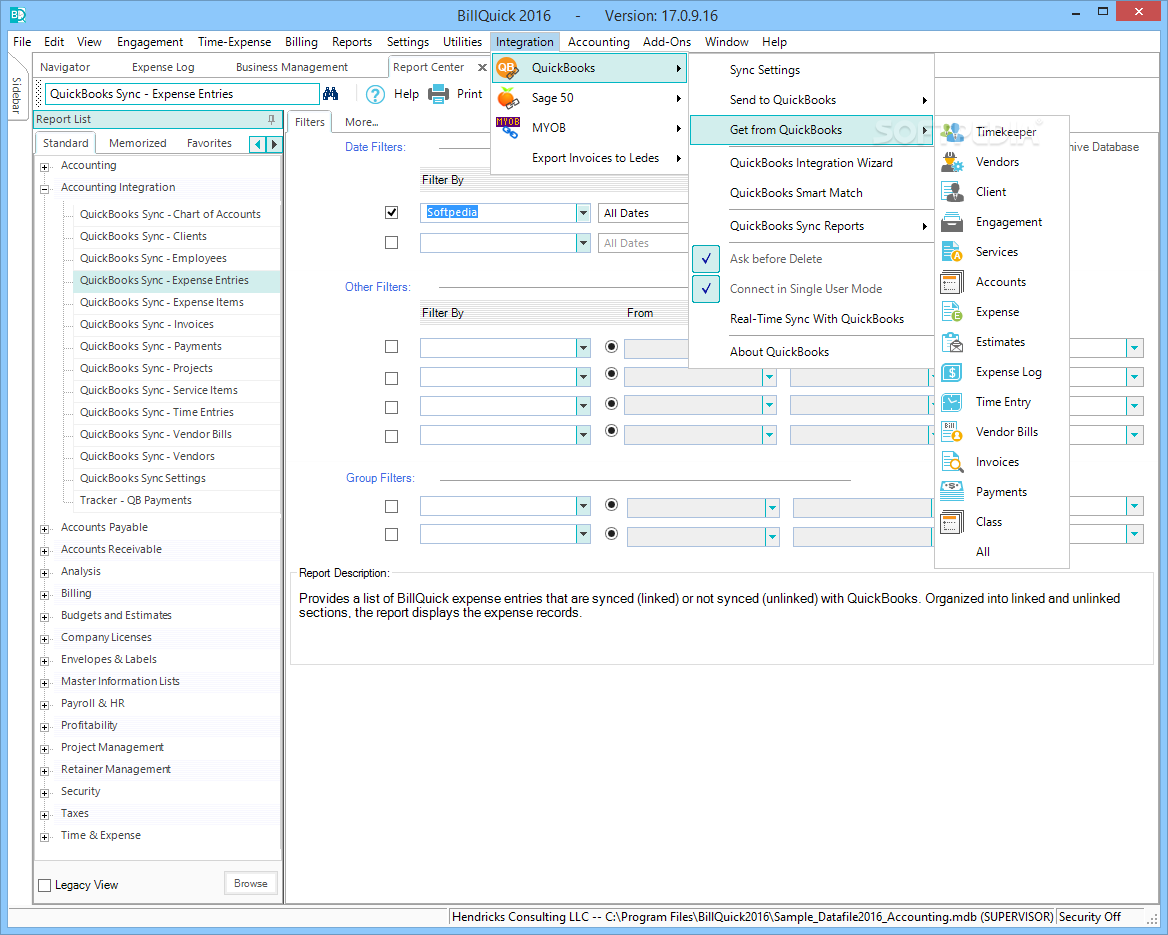This screenshot has height=935, width=1168.
Task: Toggle Connect in Single User Mode
Action: (706, 288)
